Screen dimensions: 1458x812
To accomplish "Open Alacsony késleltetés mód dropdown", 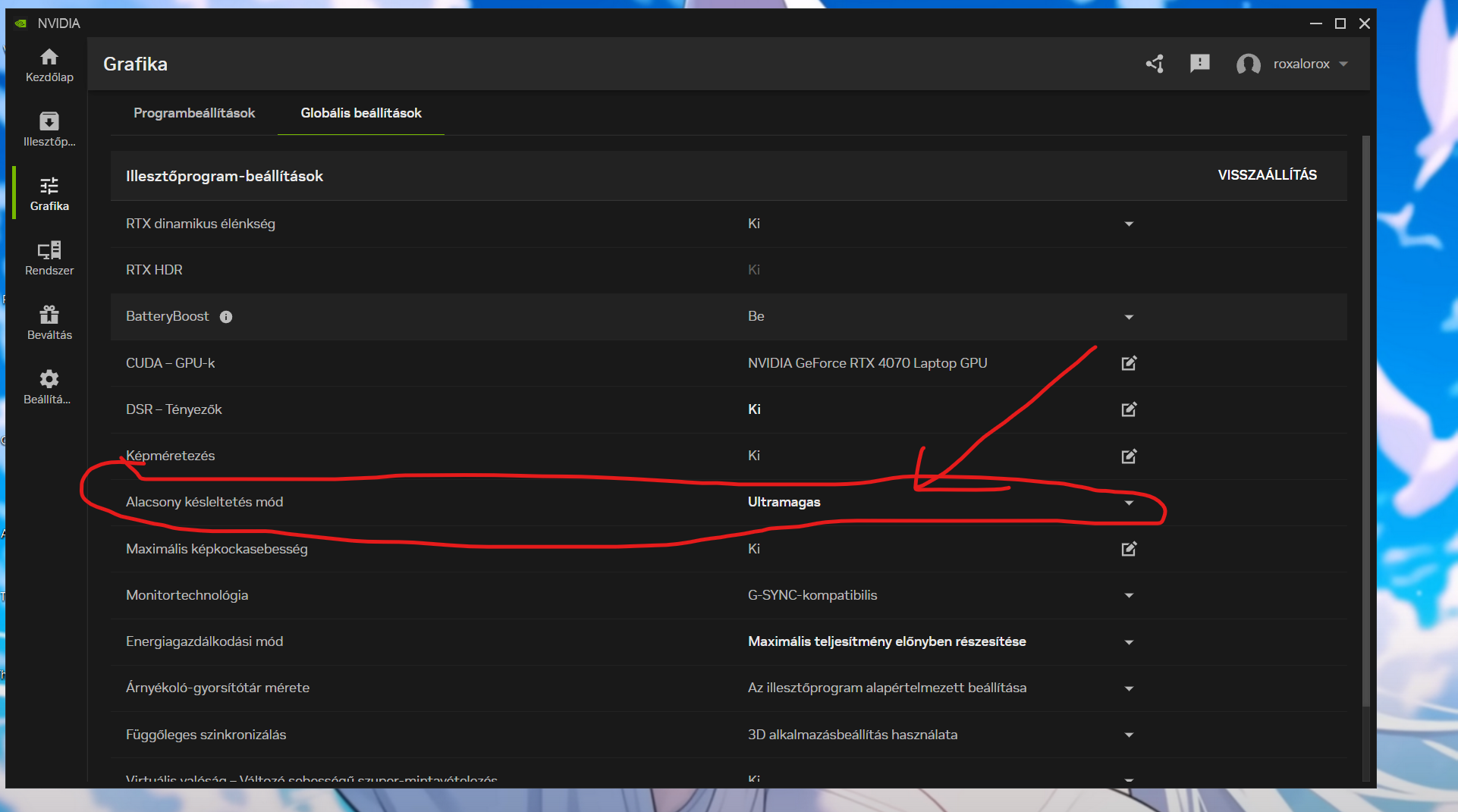I will coord(1129,503).
